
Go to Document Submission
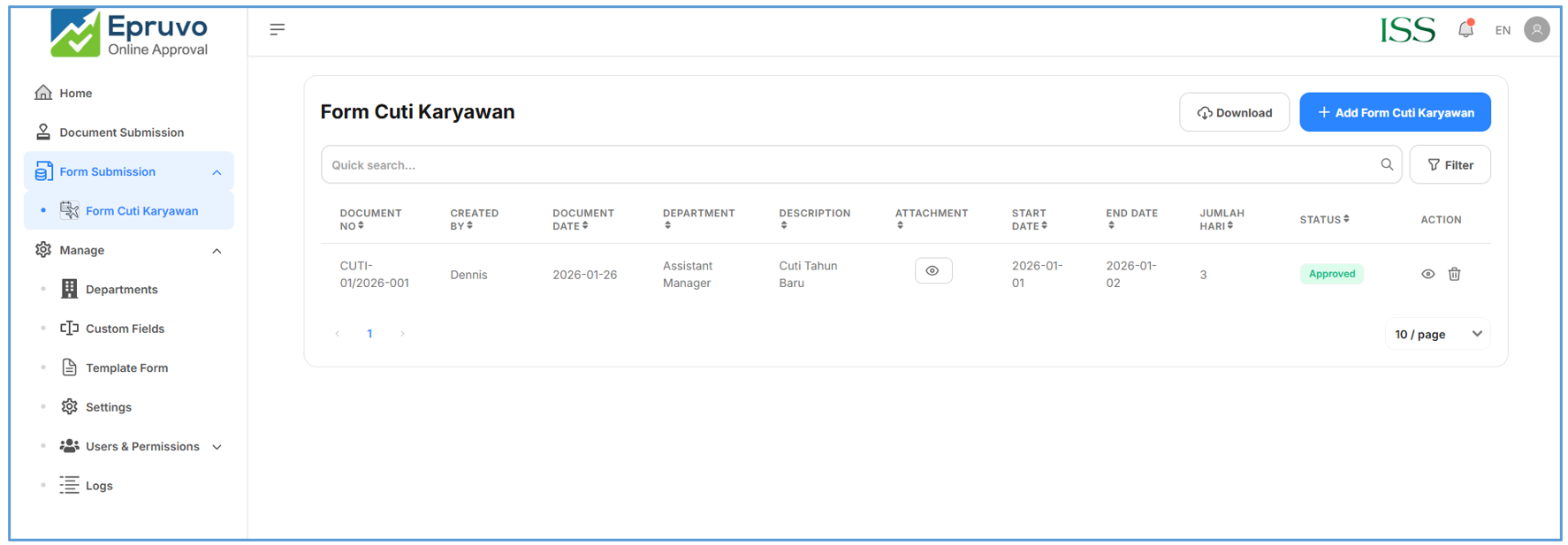tap(121, 132)
